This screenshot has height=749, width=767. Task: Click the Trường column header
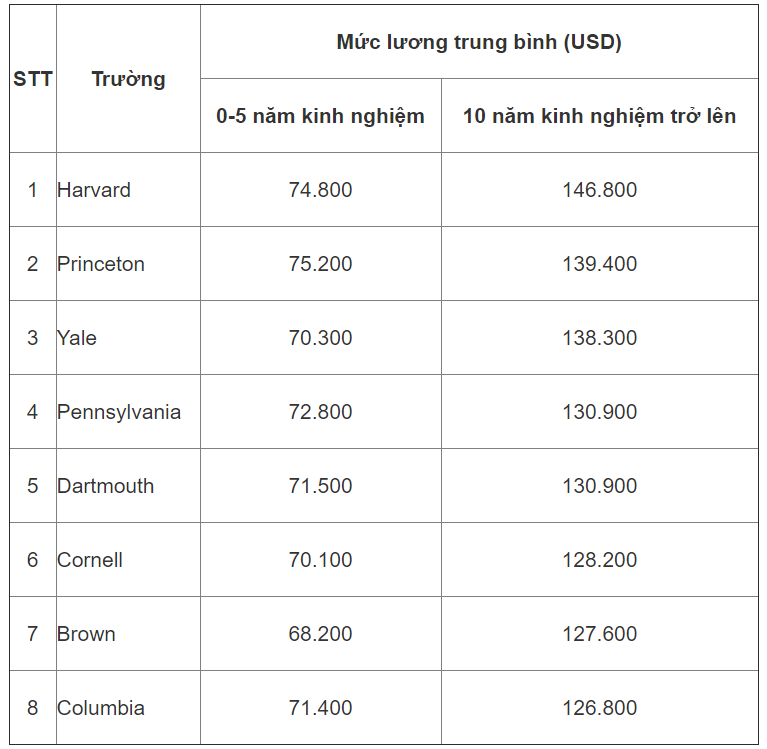[128, 79]
